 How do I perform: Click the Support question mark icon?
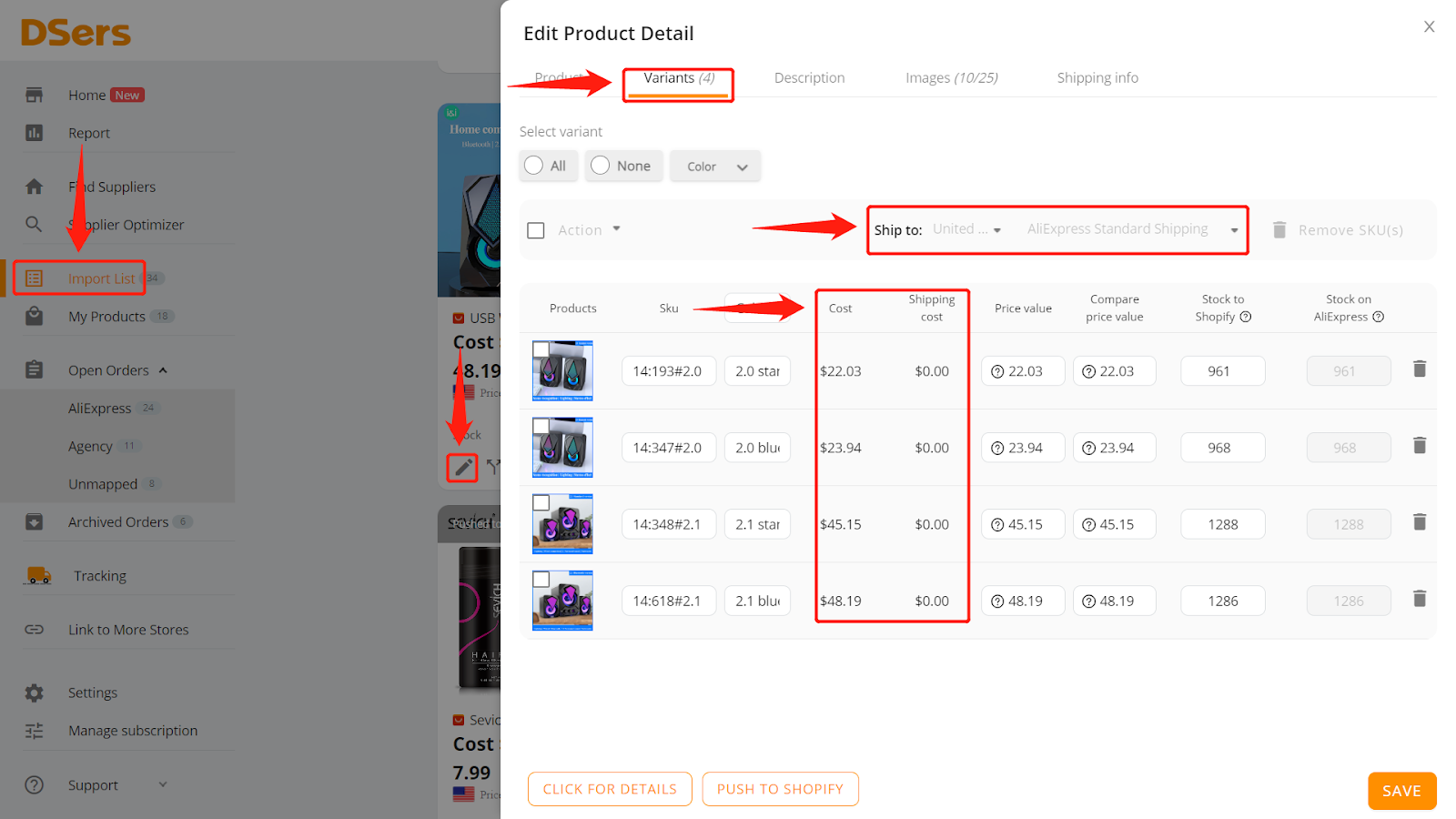point(35,784)
